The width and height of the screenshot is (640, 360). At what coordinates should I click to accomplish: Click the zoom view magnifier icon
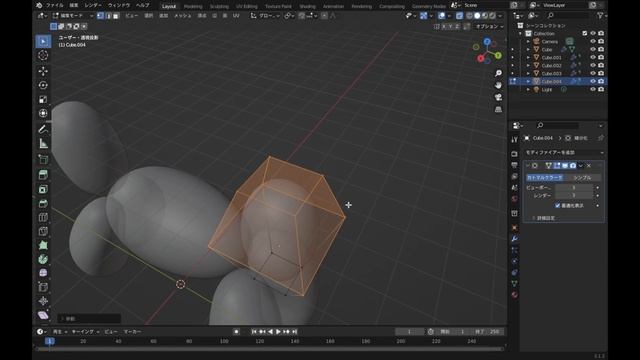498,73
